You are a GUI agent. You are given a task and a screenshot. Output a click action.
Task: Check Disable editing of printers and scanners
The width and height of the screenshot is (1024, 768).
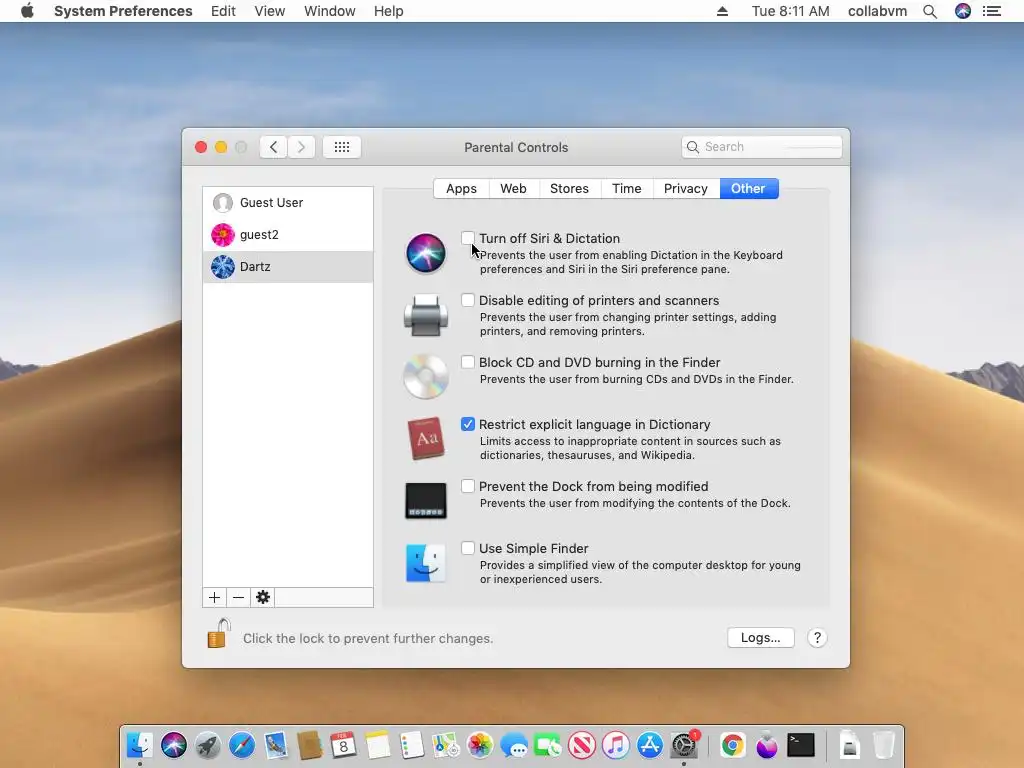[468, 300]
